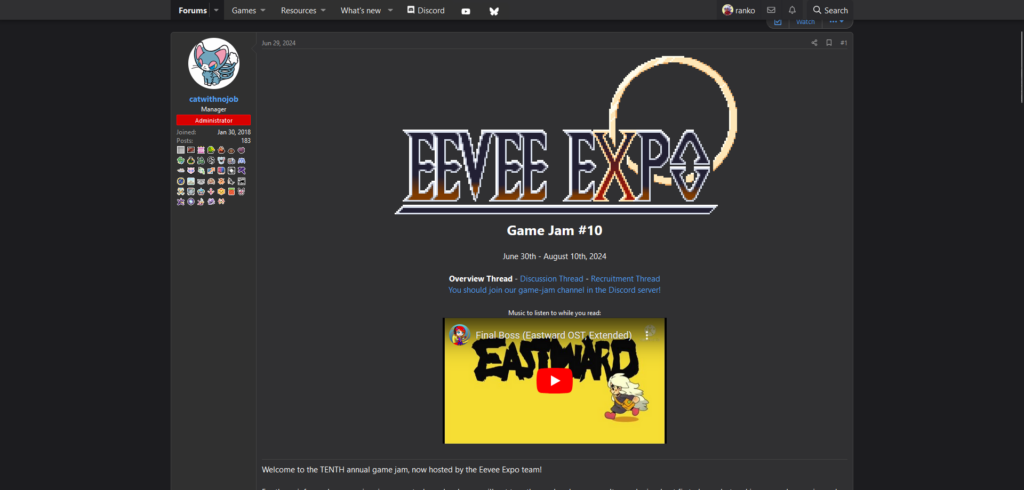
Task: Click the first gray grid badge under Posts
Action: 181,150
